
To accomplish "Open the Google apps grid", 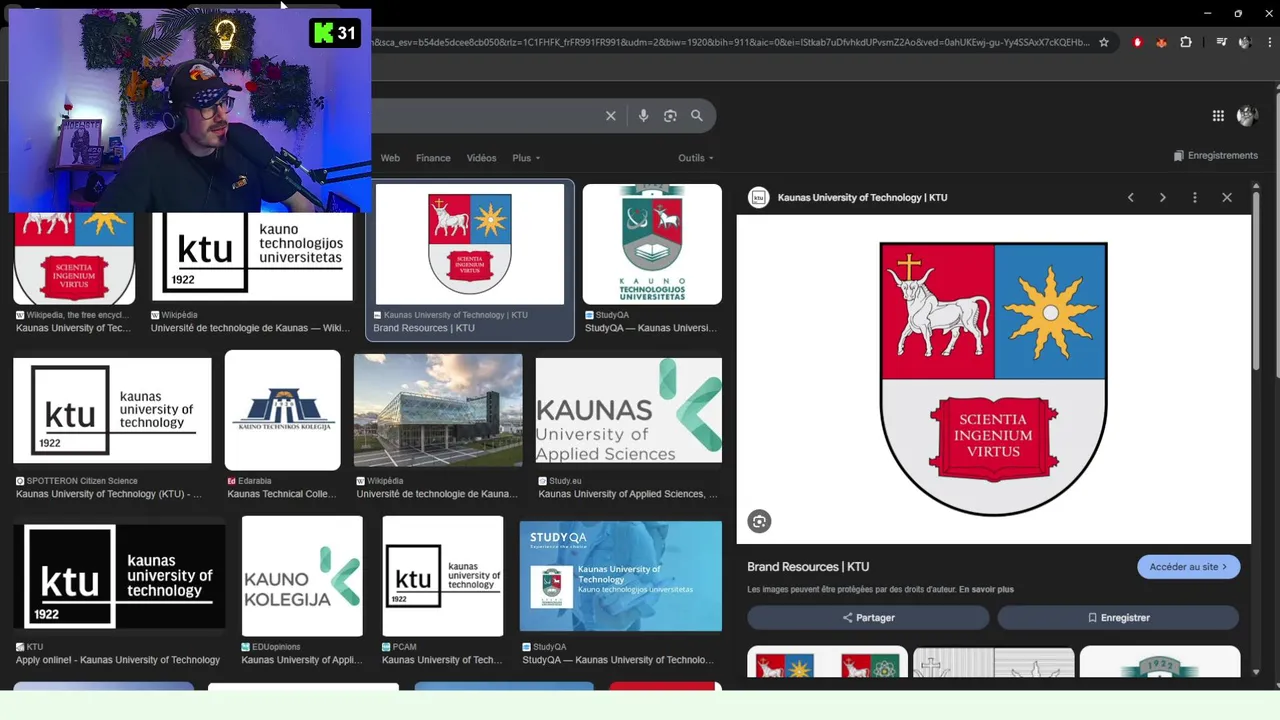I will click(x=1218, y=116).
